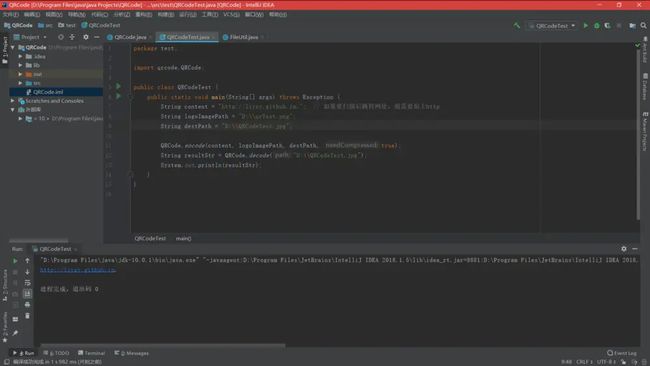Expand the out folder

pyautogui.click(x=20, y=74)
